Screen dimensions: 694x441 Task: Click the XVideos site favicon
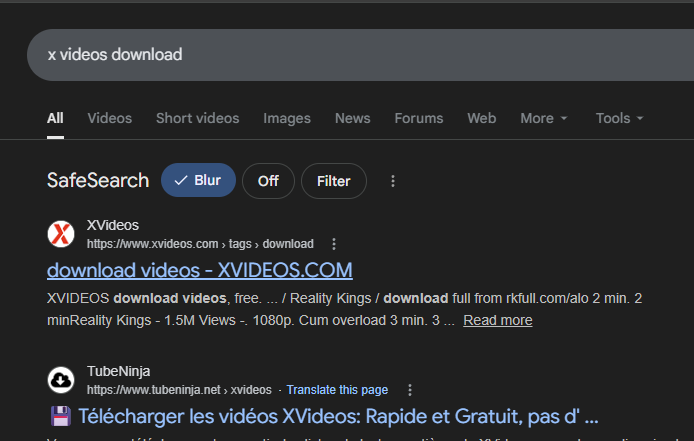click(61, 234)
